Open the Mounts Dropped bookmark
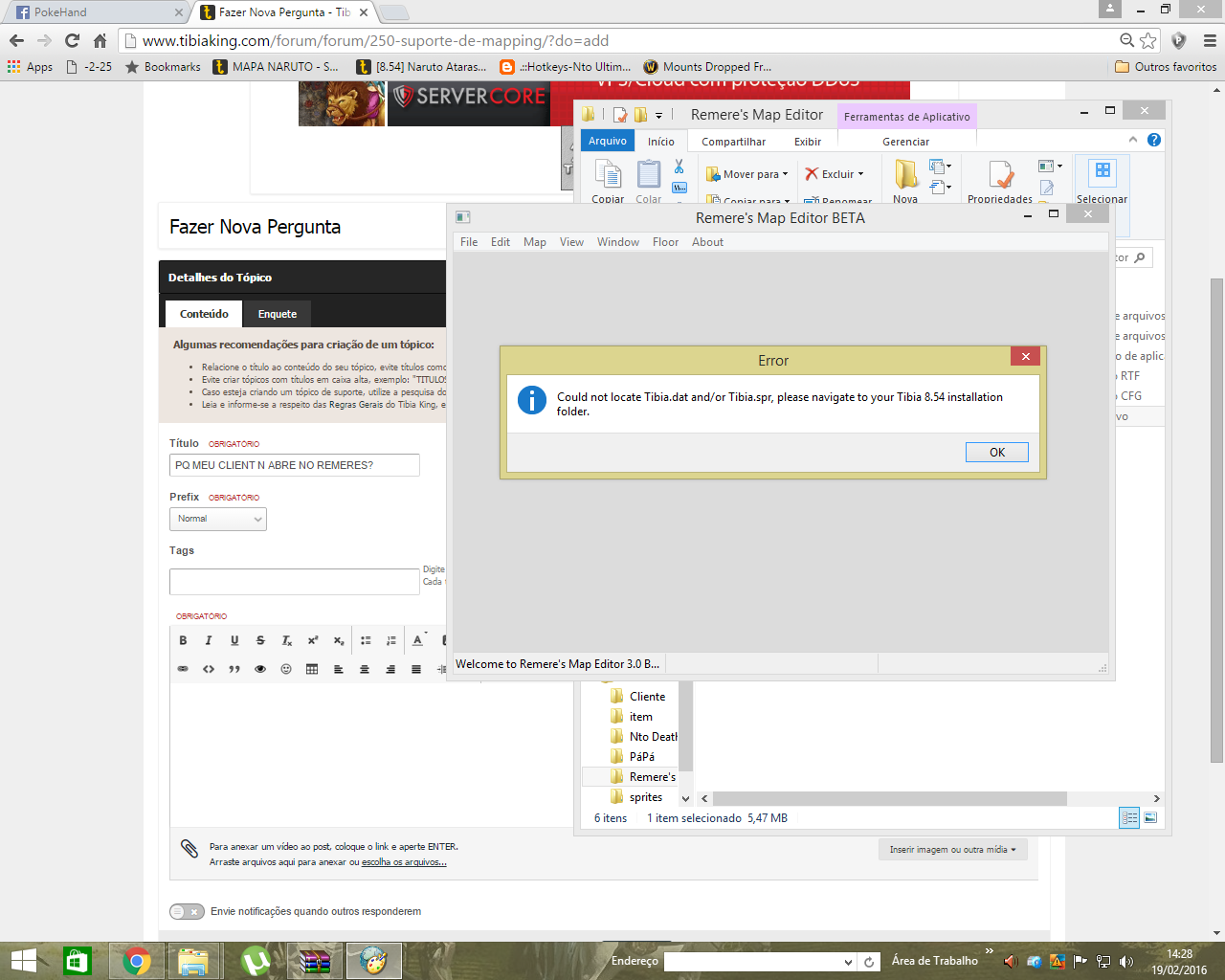The width and height of the screenshot is (1225, 980). pyautogui.click(x=707, y=67)
